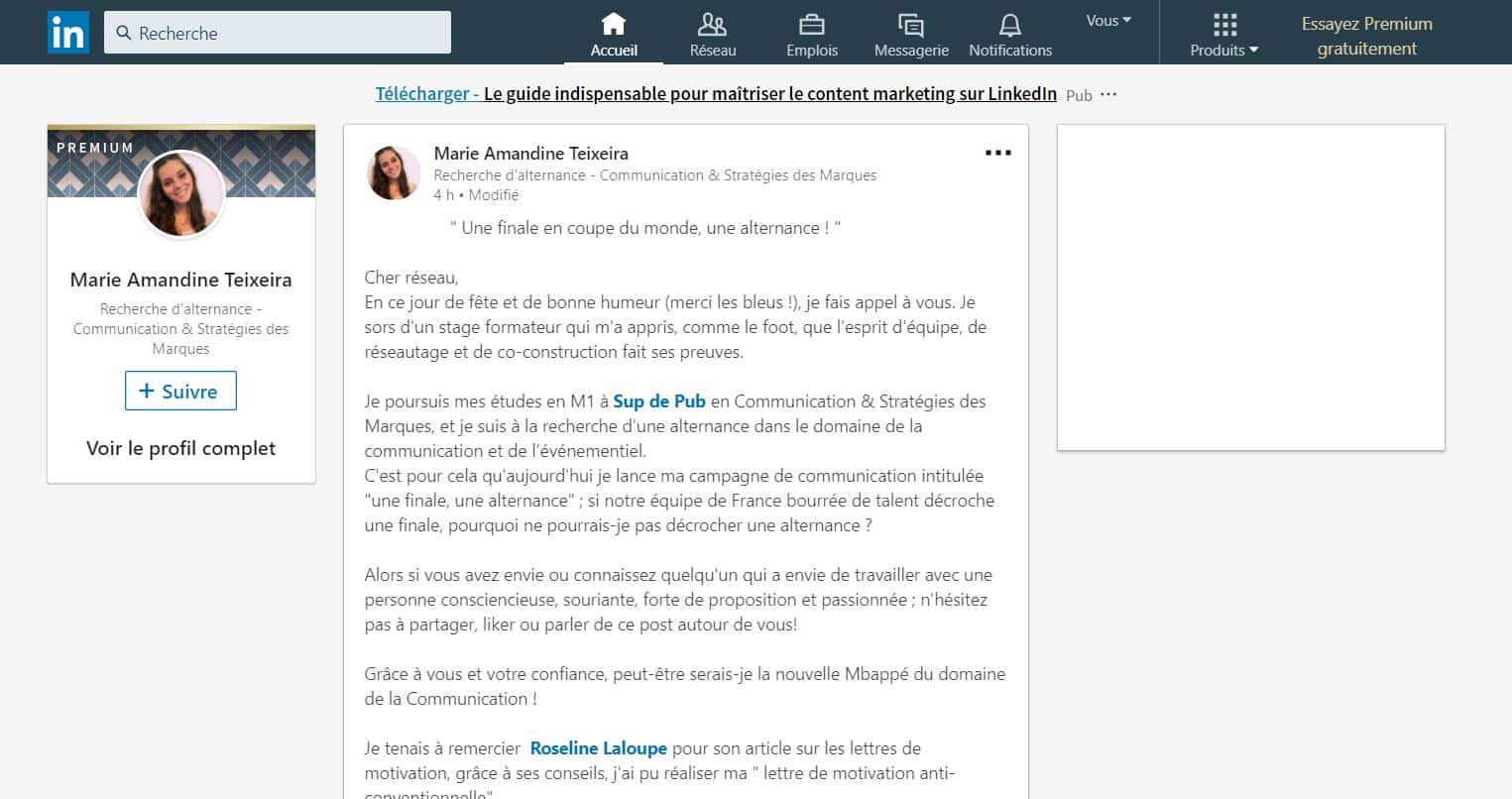This screenshot has height=799, width=1512.
Task: Click the LinkedIn logo icon
Action: point(67,33)
